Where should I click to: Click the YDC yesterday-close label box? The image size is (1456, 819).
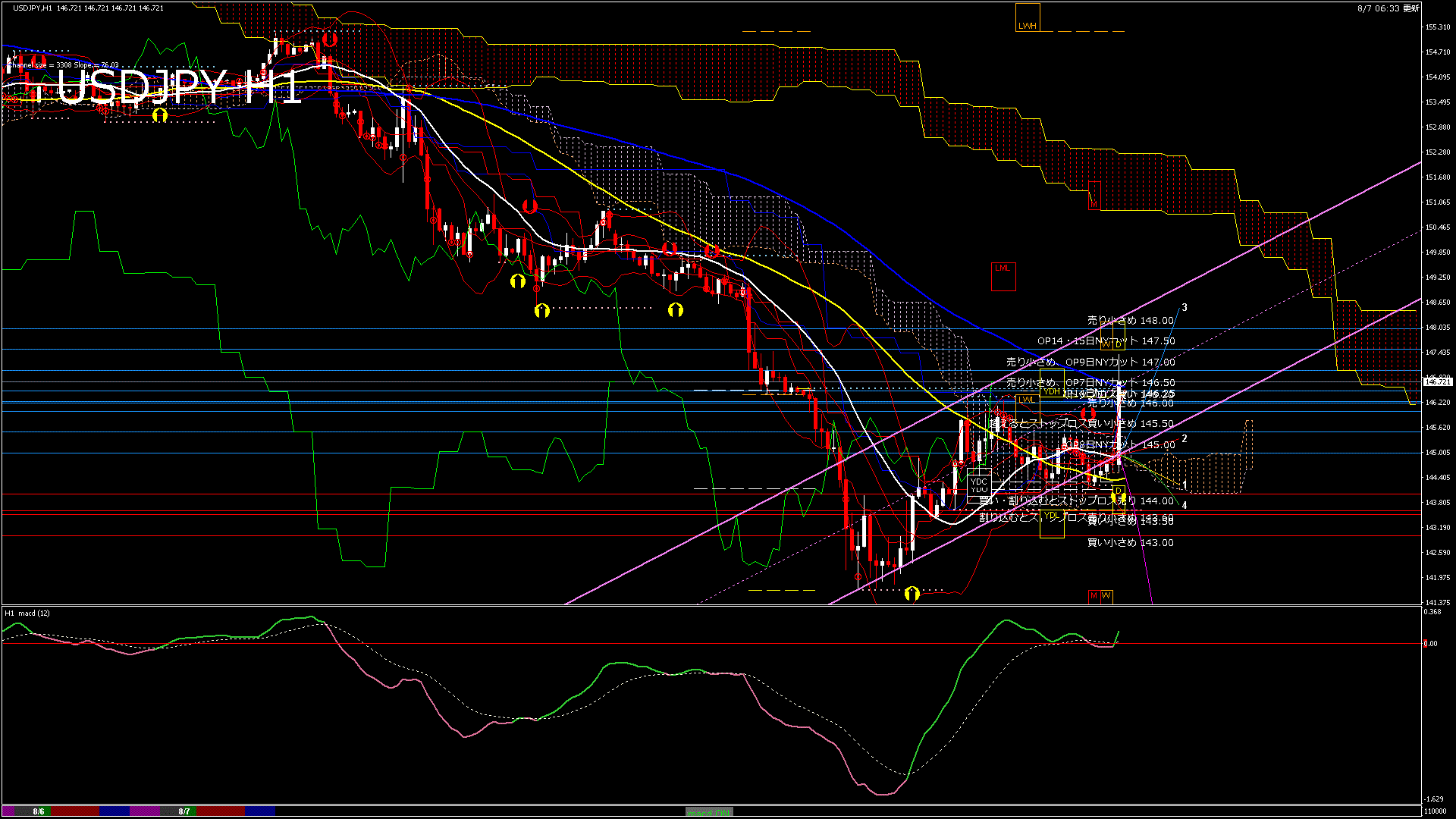coord(979,482)
